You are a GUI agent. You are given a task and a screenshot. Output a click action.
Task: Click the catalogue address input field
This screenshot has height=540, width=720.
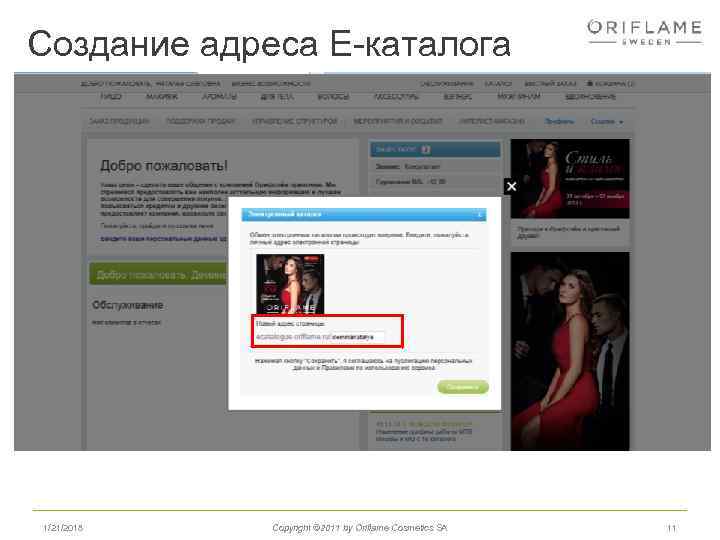[x=358, y=337]
